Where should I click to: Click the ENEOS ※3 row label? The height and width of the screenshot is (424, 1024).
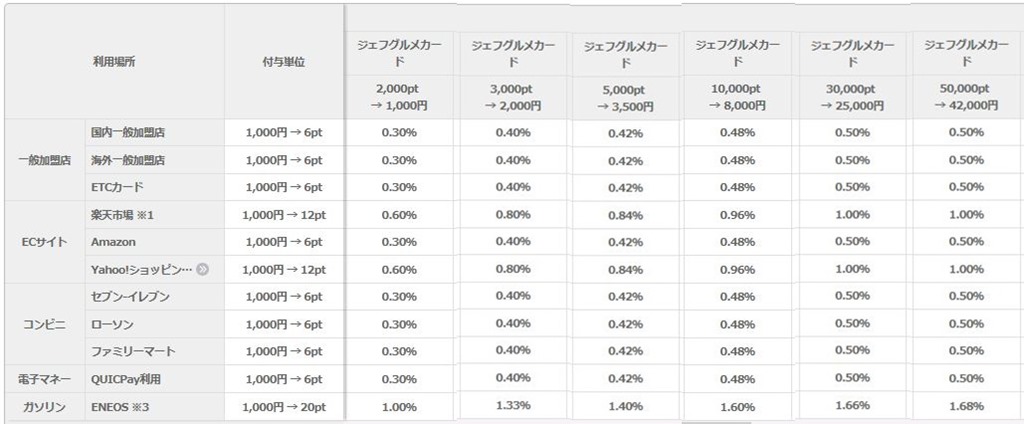[x=117, y=407]
